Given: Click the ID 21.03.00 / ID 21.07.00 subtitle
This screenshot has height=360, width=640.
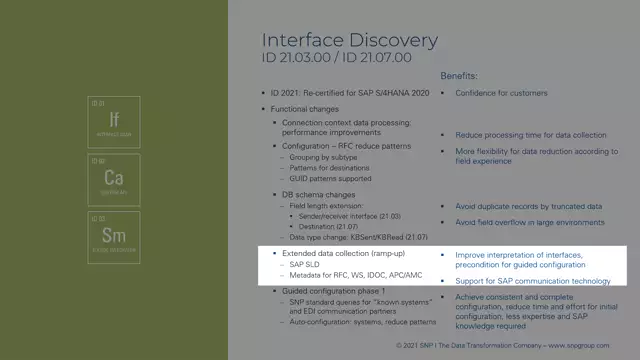Looking at the screenshot, I should [337, 58].
